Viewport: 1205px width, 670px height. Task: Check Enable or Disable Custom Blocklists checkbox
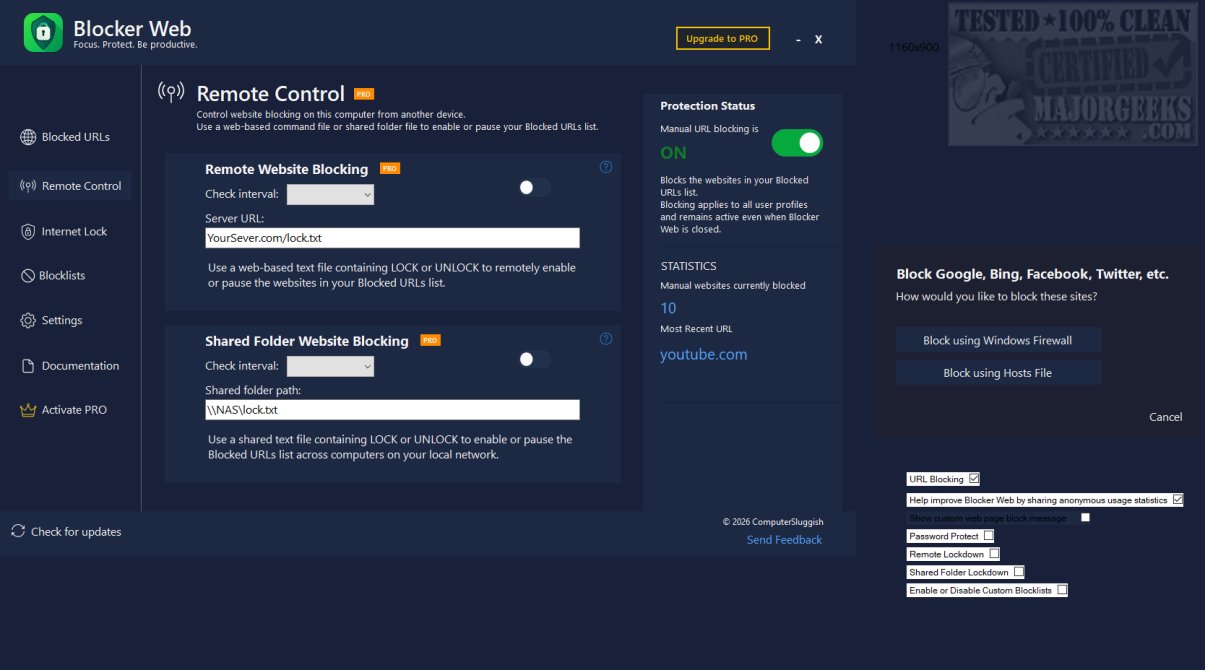(1062, 590)
